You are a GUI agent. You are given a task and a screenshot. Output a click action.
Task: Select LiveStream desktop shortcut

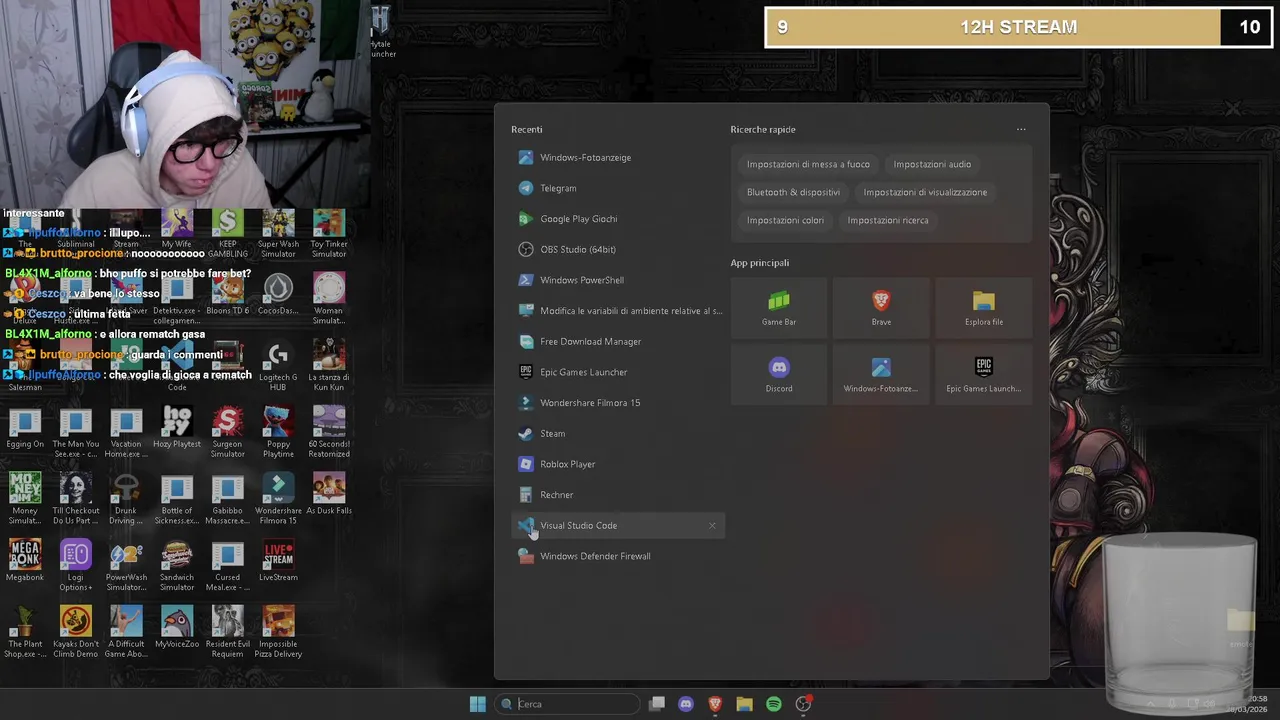(278, 561)
